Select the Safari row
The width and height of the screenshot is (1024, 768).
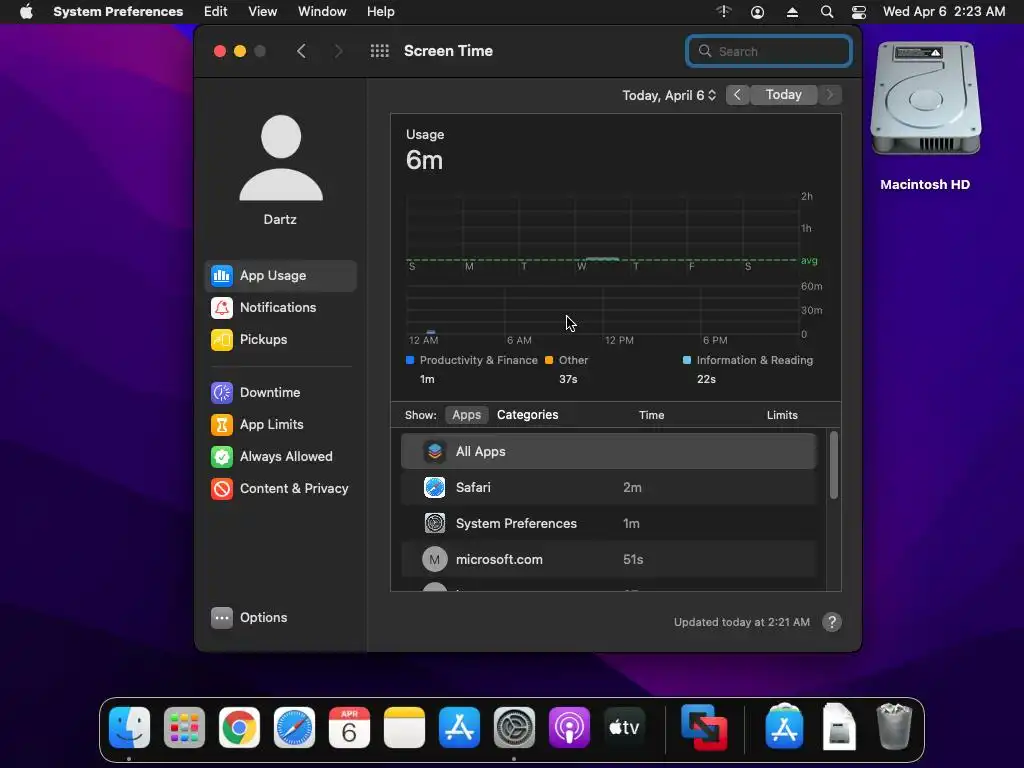tap(608, 487)
